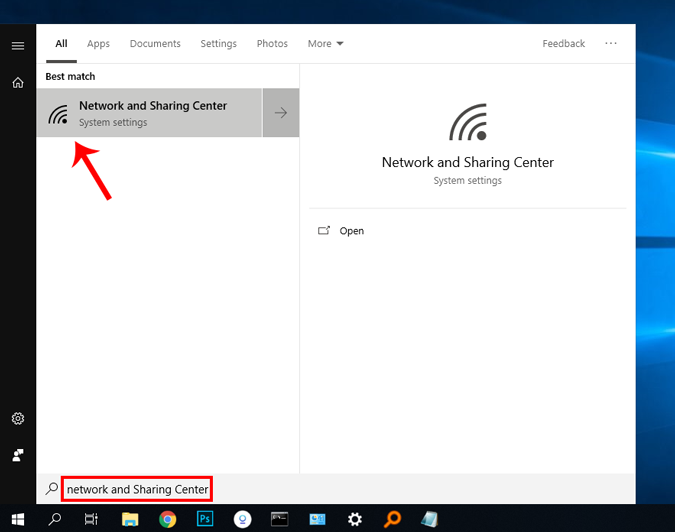Go to Home in search sidebar
Image resolution: width=675 pixels, height=532 pixels.
coord(18,82)
